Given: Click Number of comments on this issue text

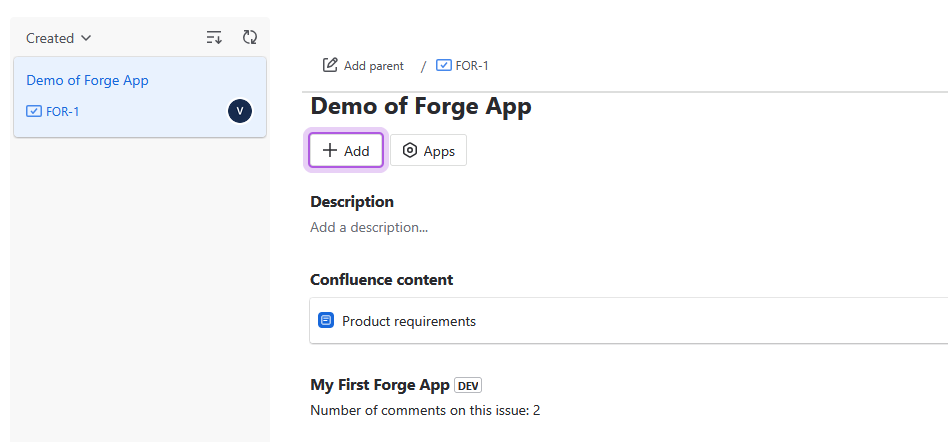Looking at the screenshot, I should tap(425, 411).
